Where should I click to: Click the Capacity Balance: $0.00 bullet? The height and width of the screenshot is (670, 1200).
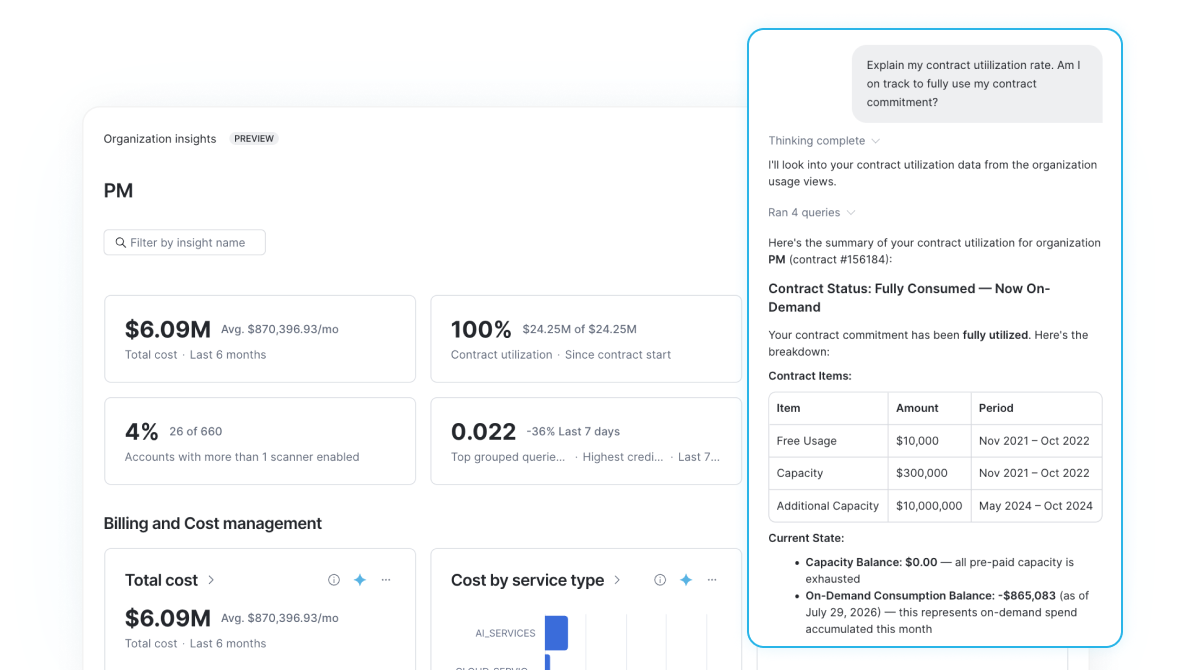click(939, 570)
